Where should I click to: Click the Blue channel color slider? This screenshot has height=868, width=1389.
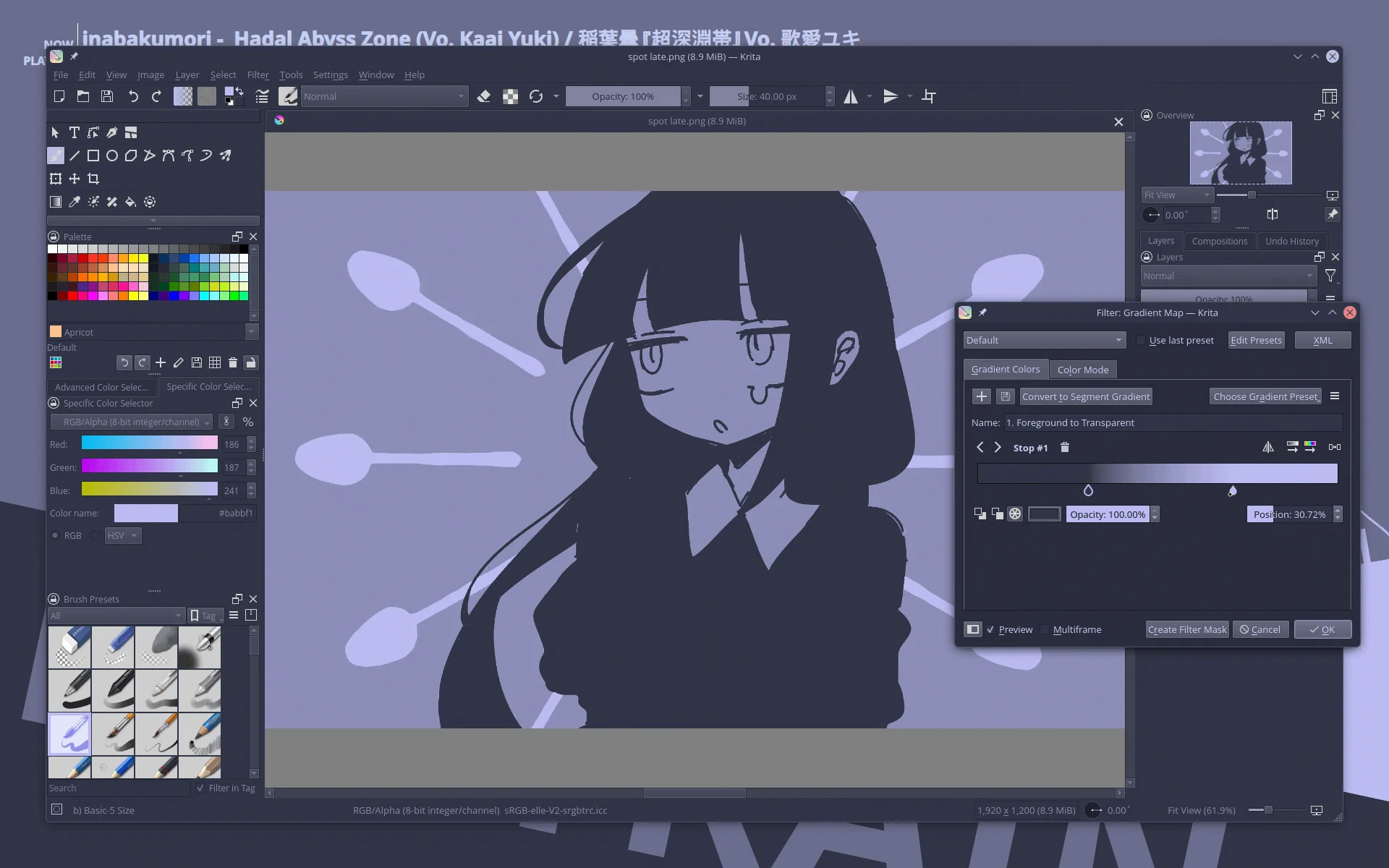(x=149, y=490)
